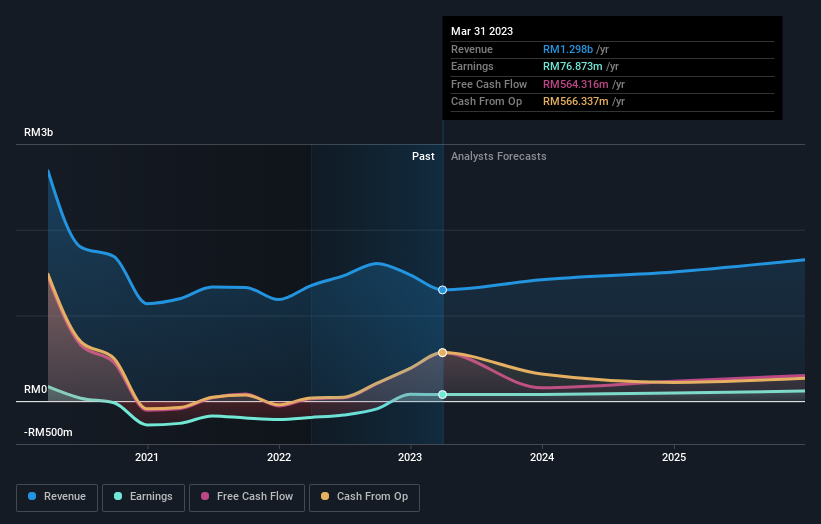The image size is (821, 524).
Task: Click the RM564.316m free cash flow value
Action: coord(575,84)
